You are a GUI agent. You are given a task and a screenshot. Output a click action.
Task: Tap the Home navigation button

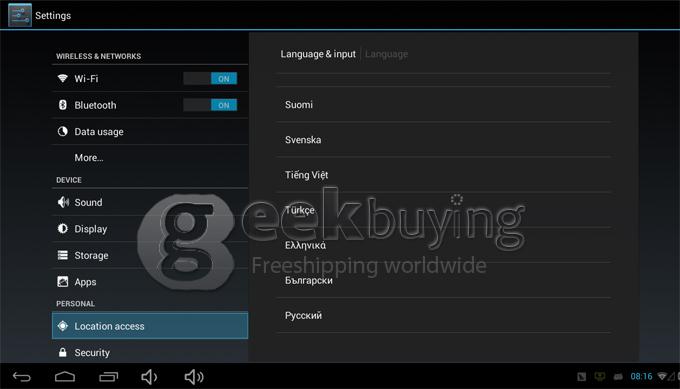pos(65,377)
